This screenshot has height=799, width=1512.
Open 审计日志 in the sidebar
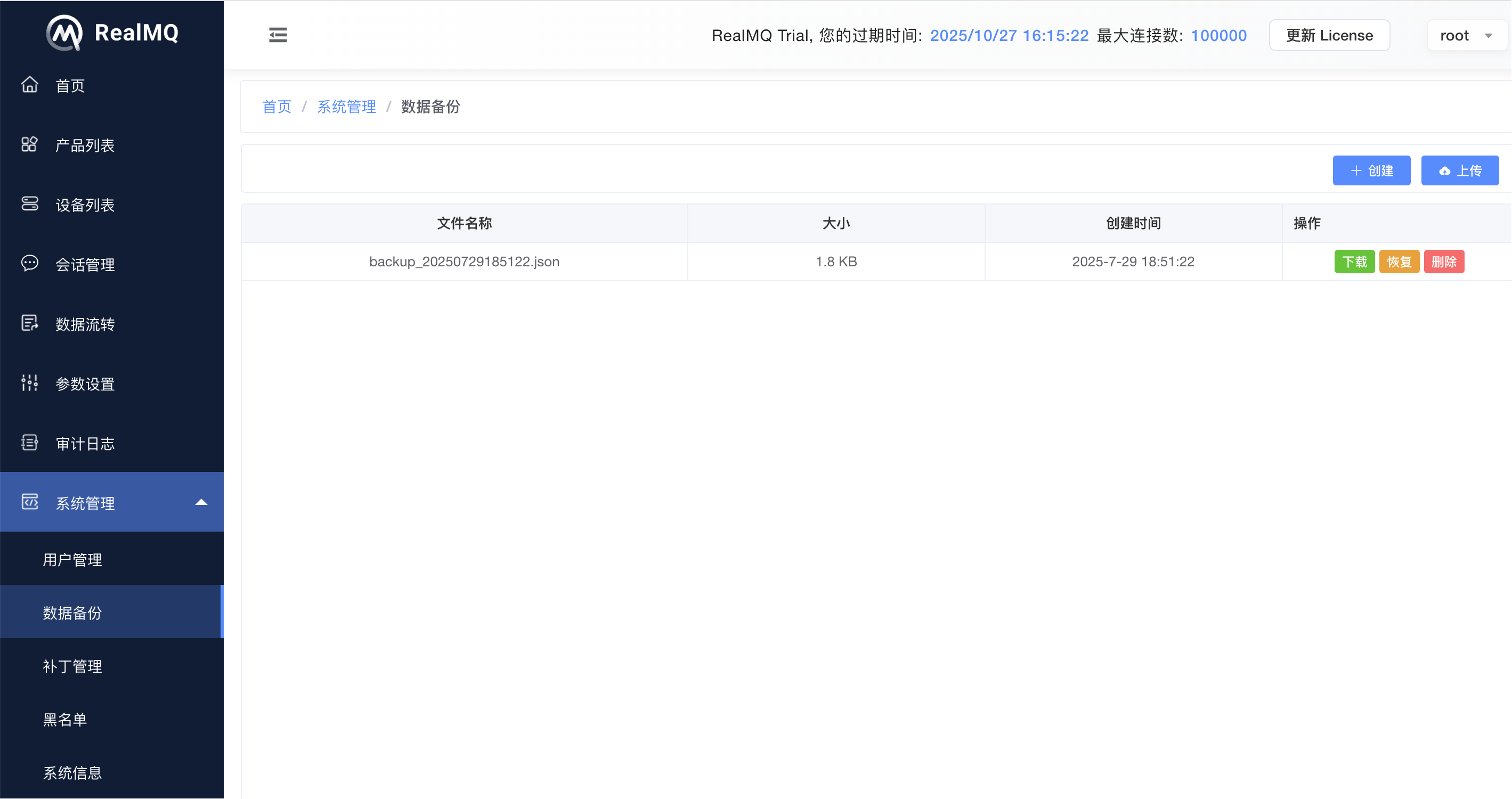coord(111,444)
